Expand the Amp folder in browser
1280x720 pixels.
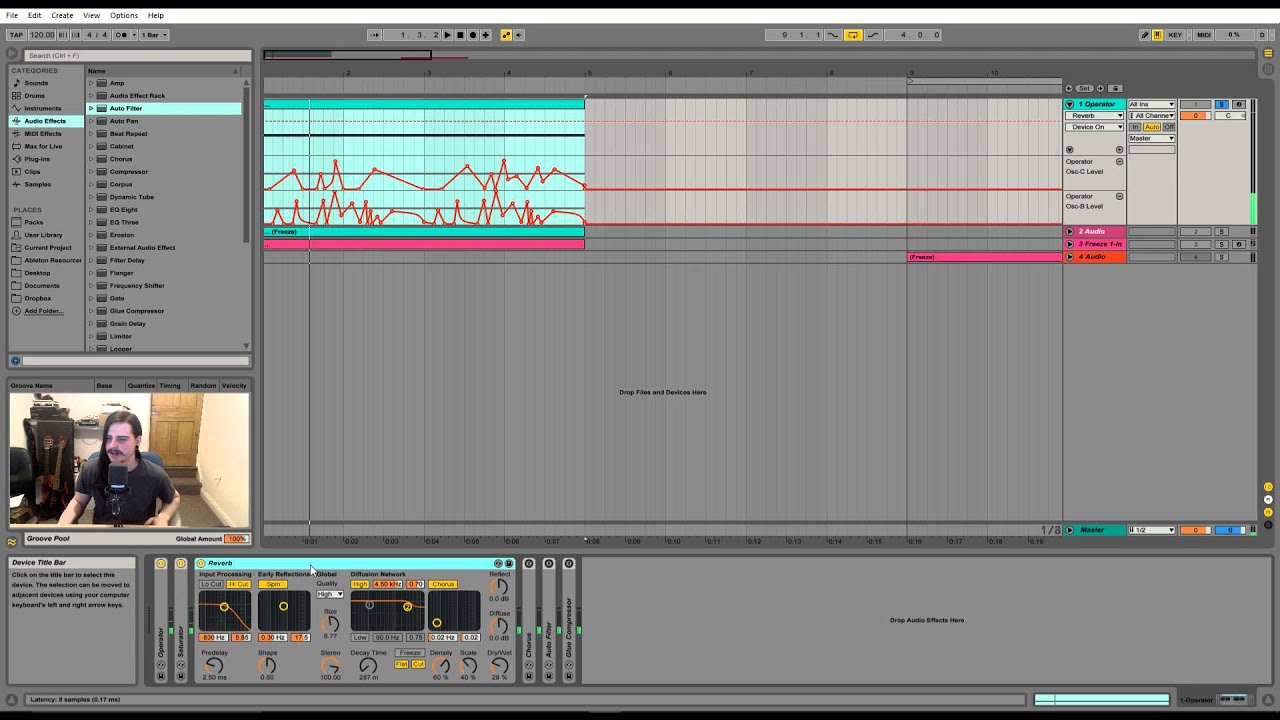(91, 83)
